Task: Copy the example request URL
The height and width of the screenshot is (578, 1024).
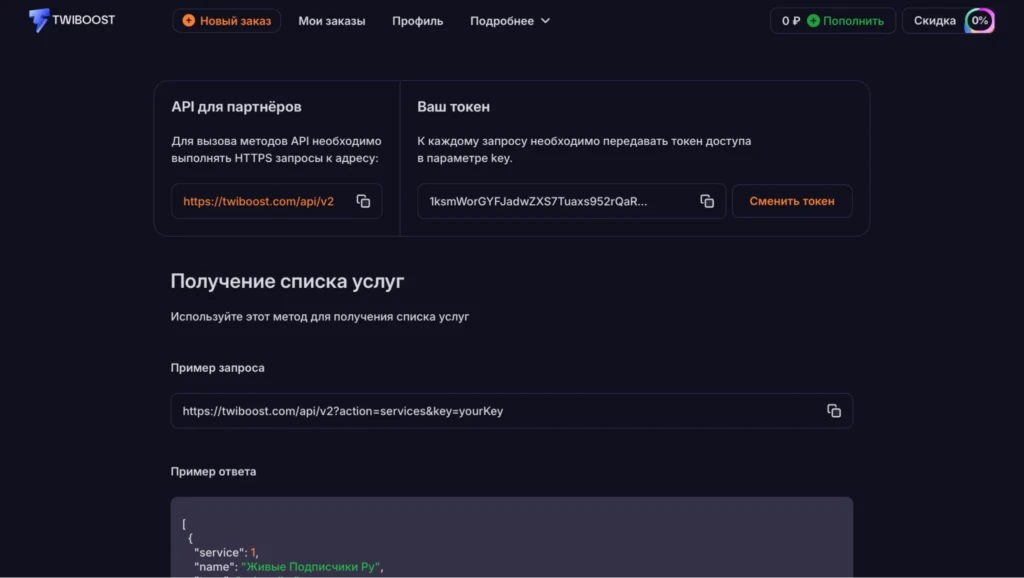Action: [834, 411]
